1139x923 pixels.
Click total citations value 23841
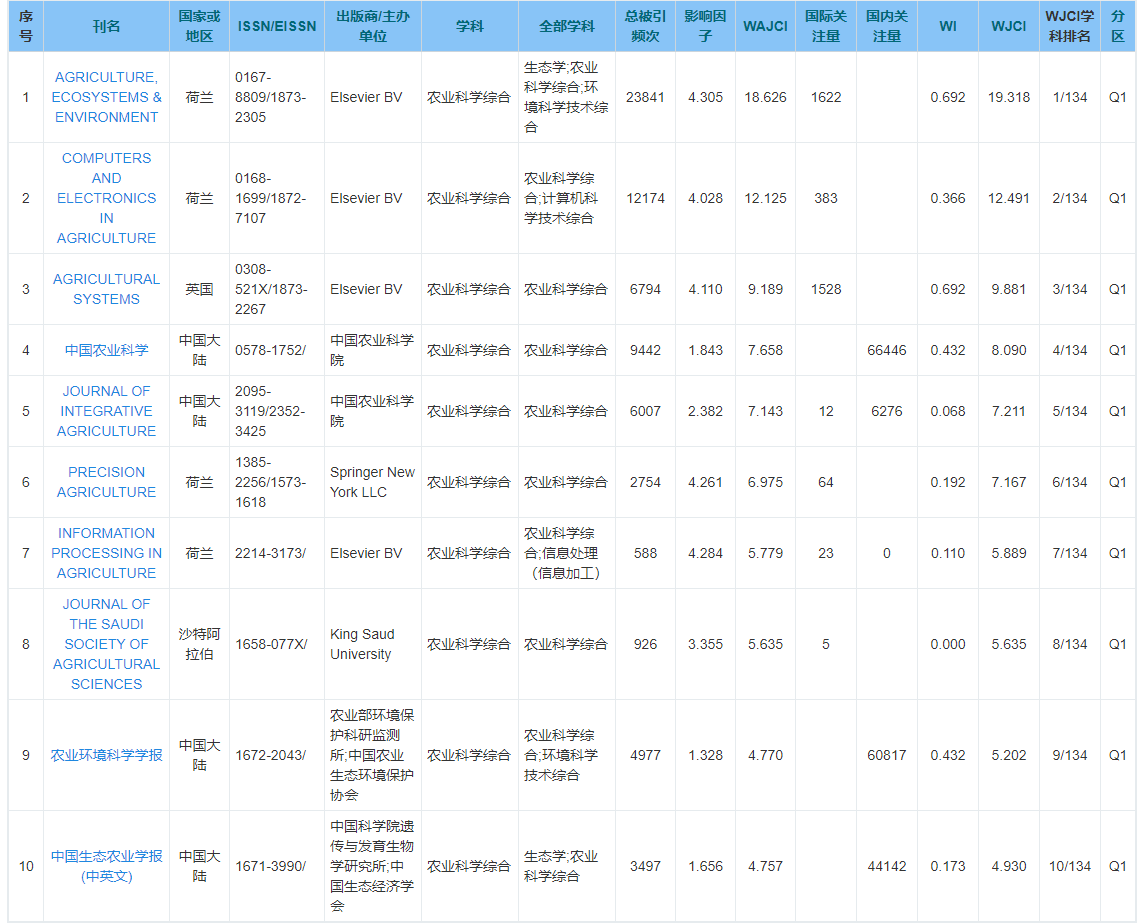[x=645, y=97]
